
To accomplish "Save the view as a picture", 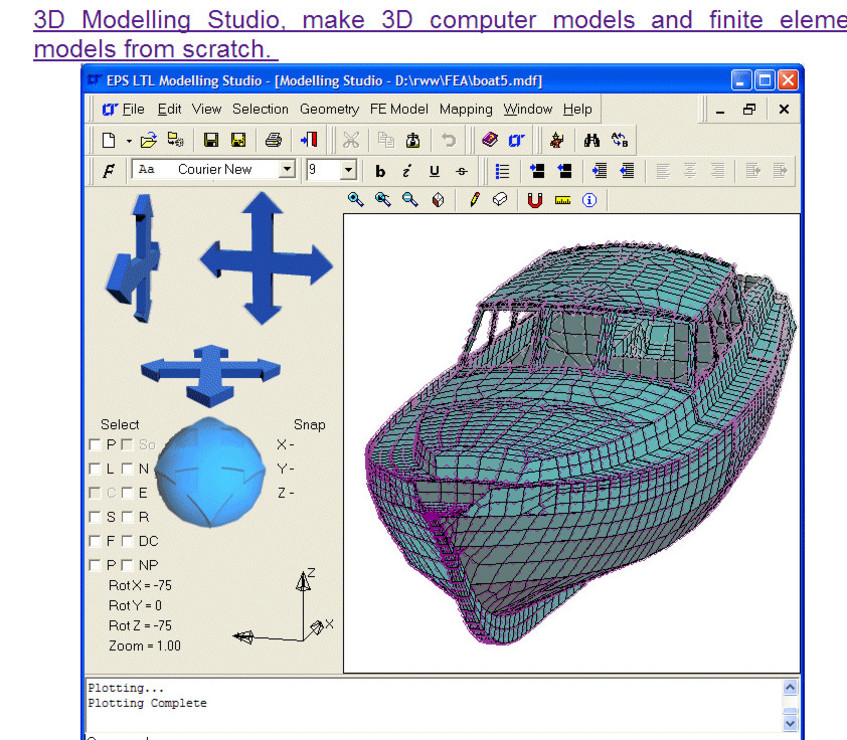I will 238,140.
